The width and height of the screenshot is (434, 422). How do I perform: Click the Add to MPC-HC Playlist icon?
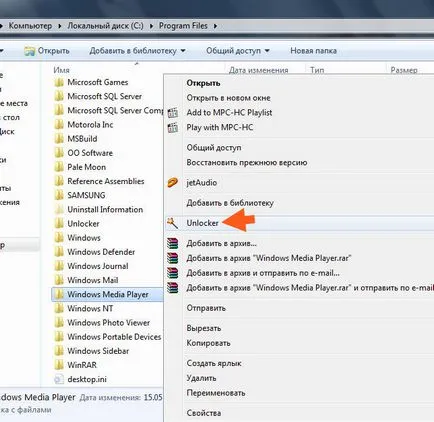pyautogui.click(x=172, y=113)
